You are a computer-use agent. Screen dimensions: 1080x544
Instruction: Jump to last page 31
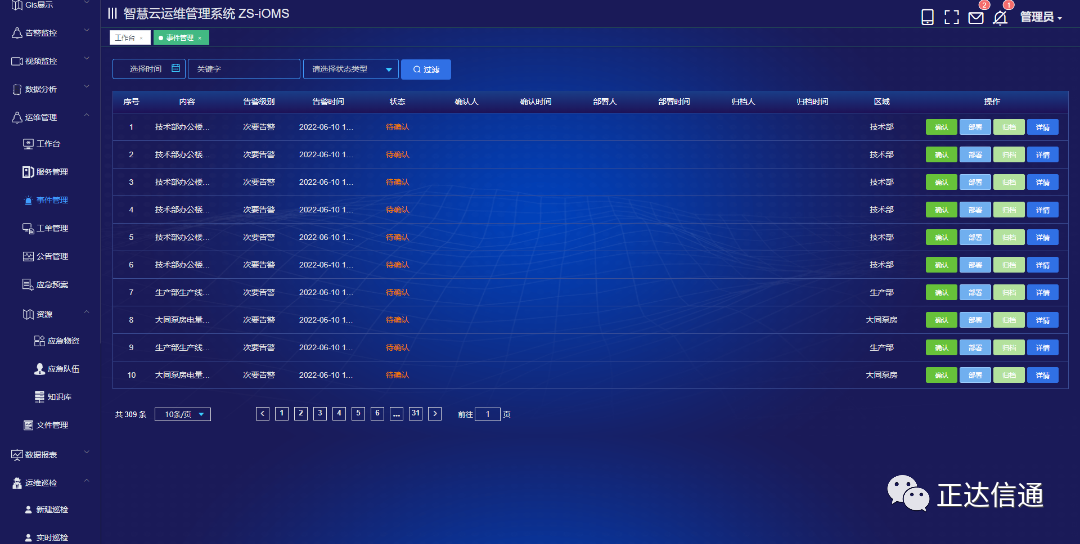[x=415, y=414]
